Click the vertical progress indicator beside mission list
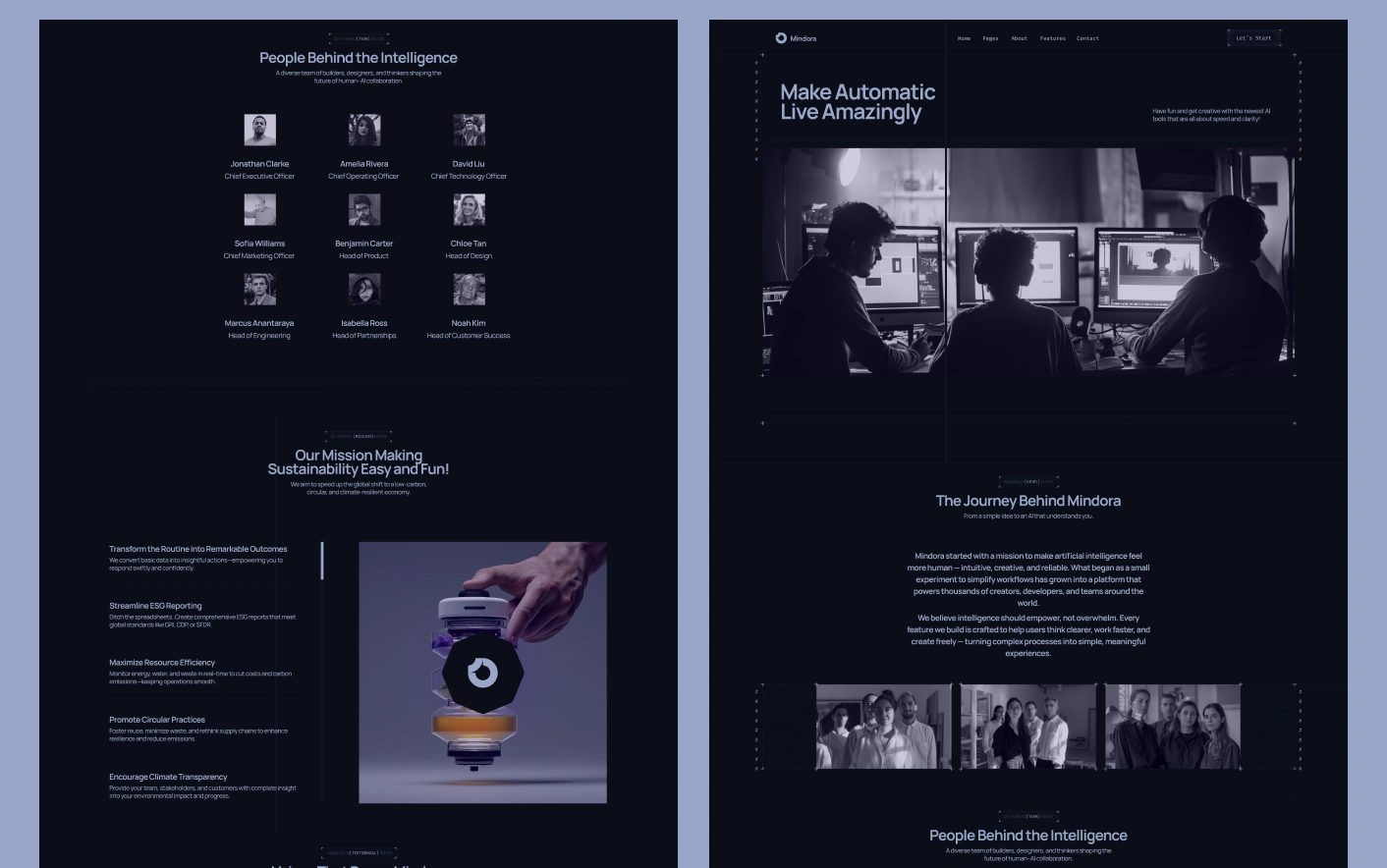The height and width of the screenshot is (868, 1387). (x=322, y=561)
